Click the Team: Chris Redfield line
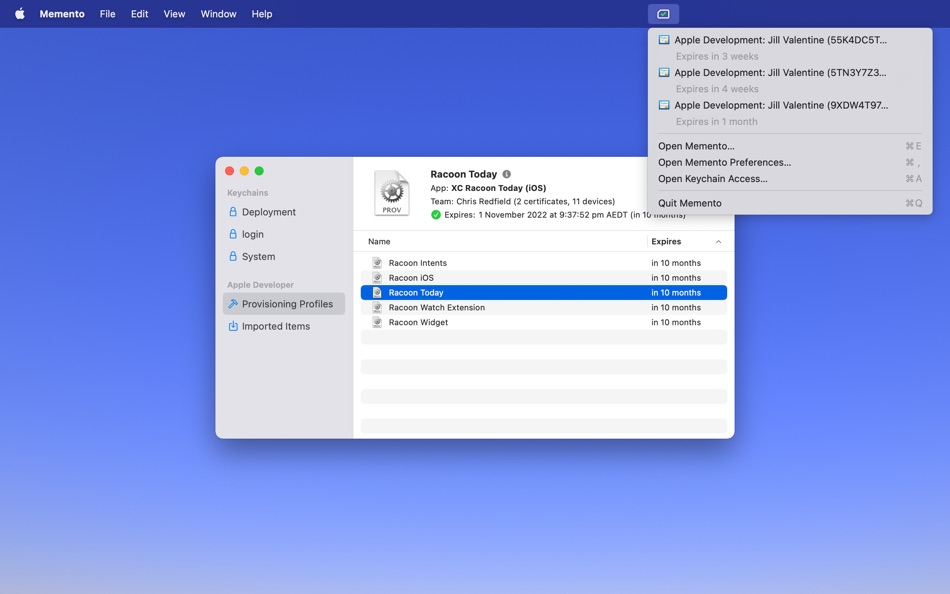 tap(522, 201)
